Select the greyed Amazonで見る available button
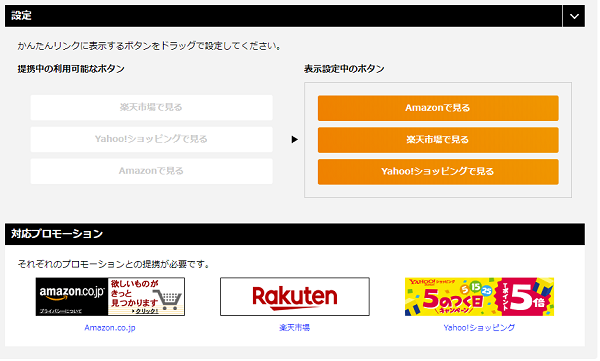Viewport: 600px width, 361px height. [152, 172]
